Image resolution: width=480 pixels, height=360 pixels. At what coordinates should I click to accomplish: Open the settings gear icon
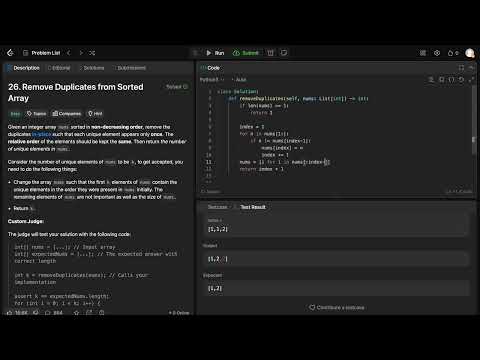[437, 53]
